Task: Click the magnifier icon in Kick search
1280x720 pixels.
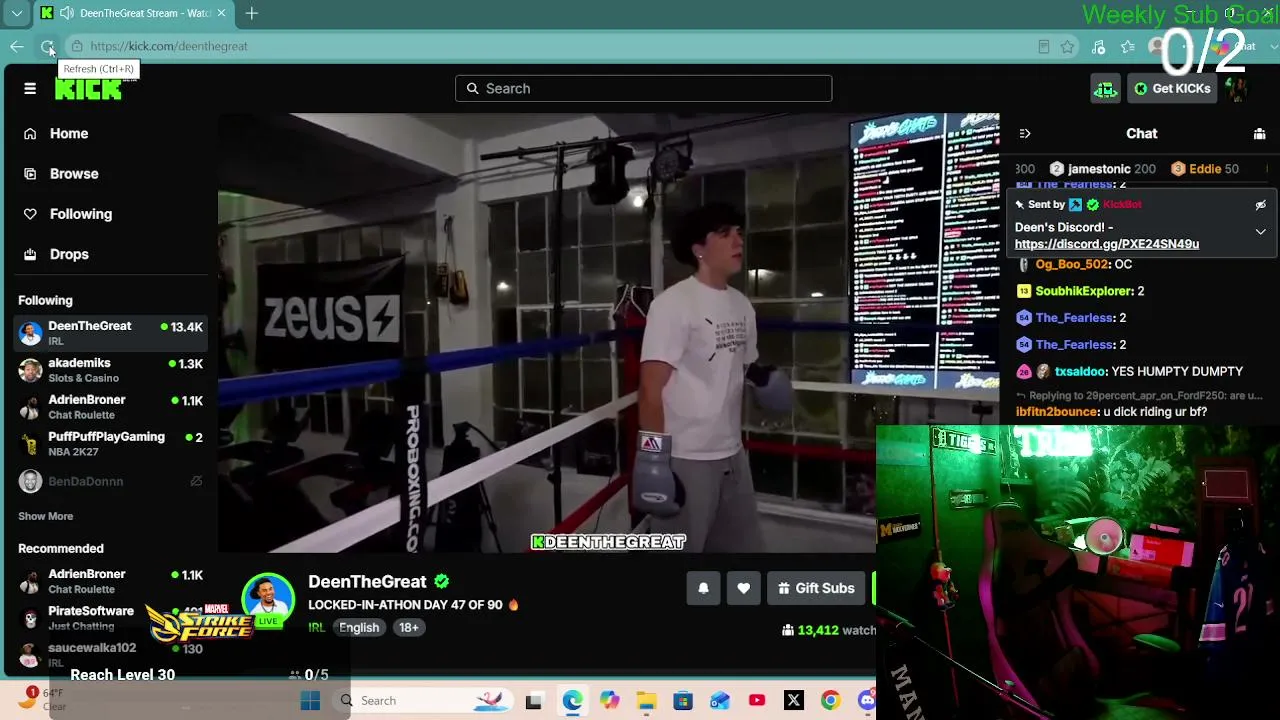Action: click(x=473, y=89)
